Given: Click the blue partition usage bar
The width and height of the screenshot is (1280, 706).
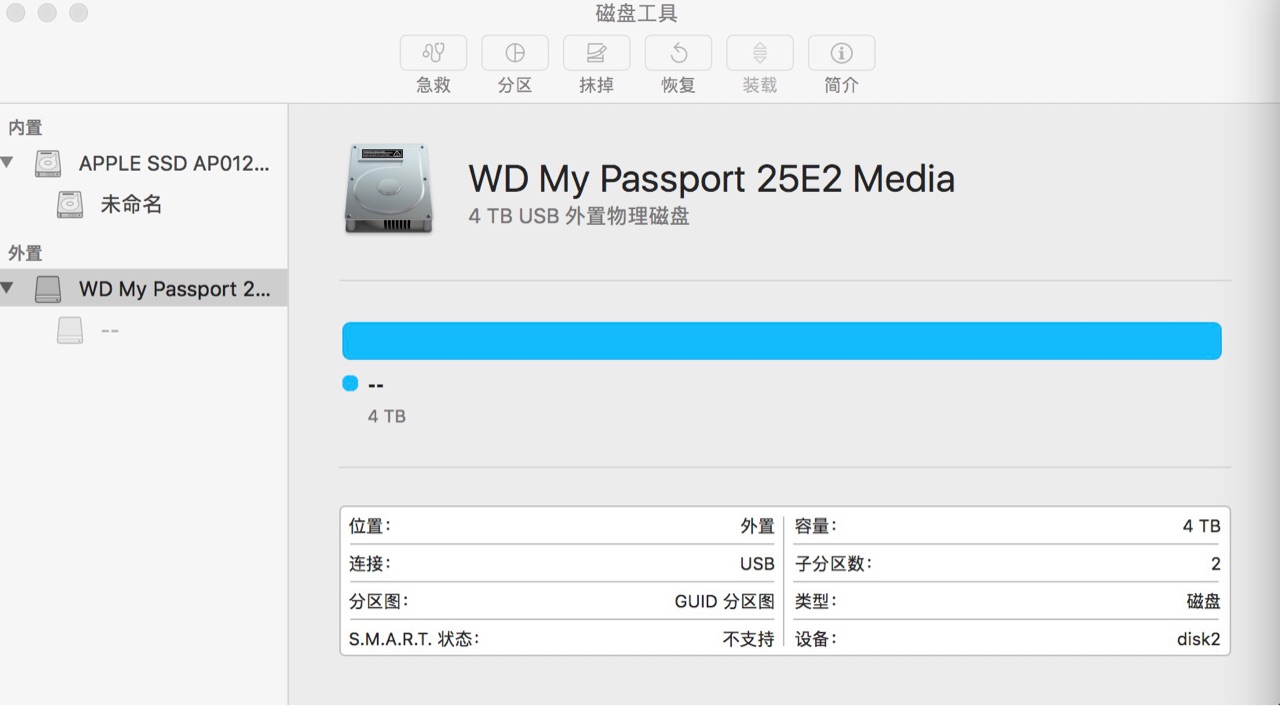Looking at the screenshot, I should tap(782, 340).
